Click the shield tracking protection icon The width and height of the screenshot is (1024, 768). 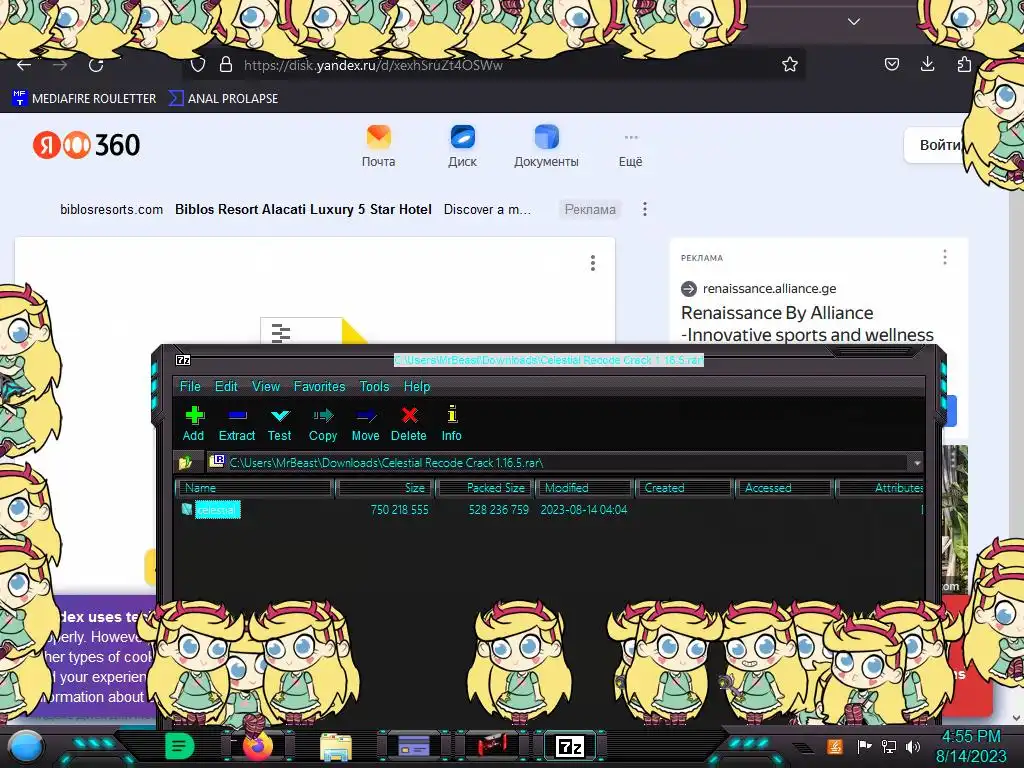pyautogui.click(x=197, y=65)
